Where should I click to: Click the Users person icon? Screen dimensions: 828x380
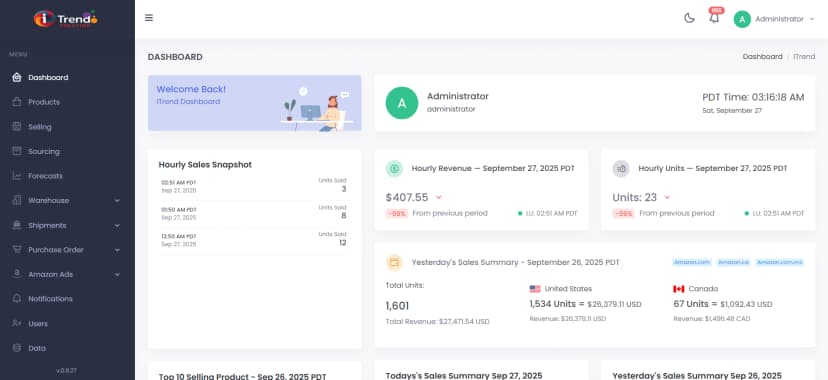click(x=17, y=324)
